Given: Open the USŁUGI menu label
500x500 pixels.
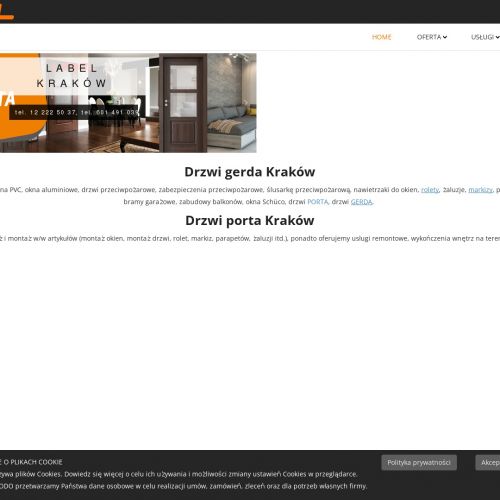Looking at the screenshot, I should [x=482, y=37].
